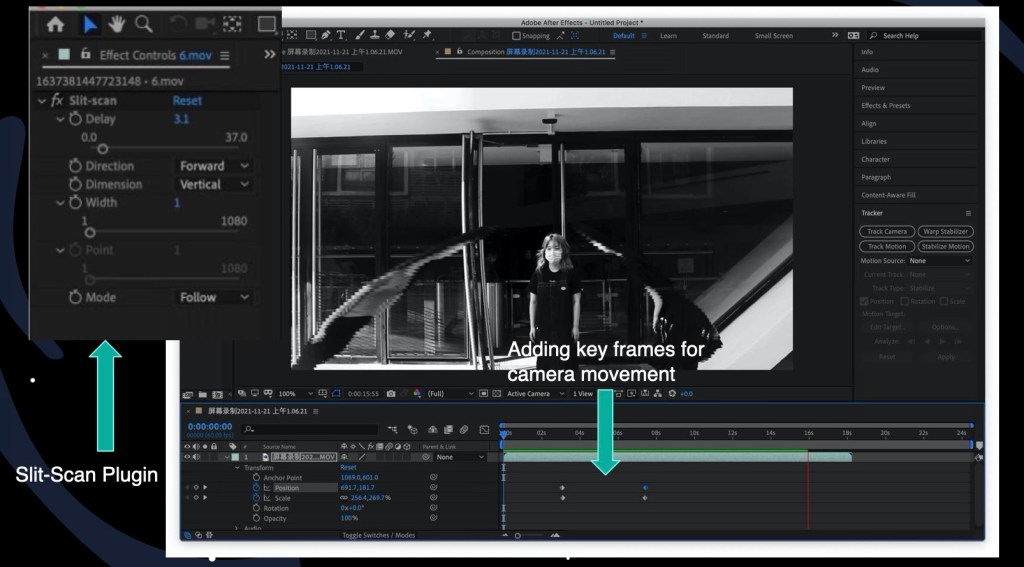
Task: Click the Track Camera button
Action: (886, 231)
